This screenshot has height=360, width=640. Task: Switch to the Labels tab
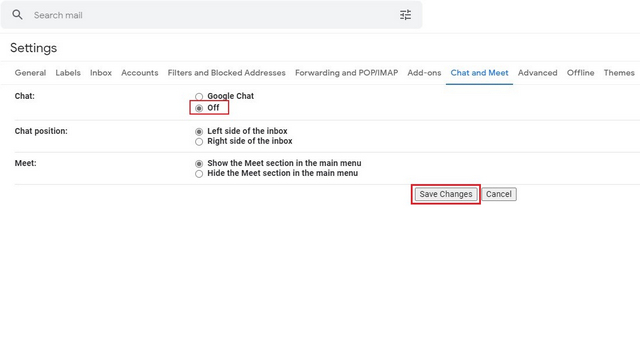(x=68, y=73)
